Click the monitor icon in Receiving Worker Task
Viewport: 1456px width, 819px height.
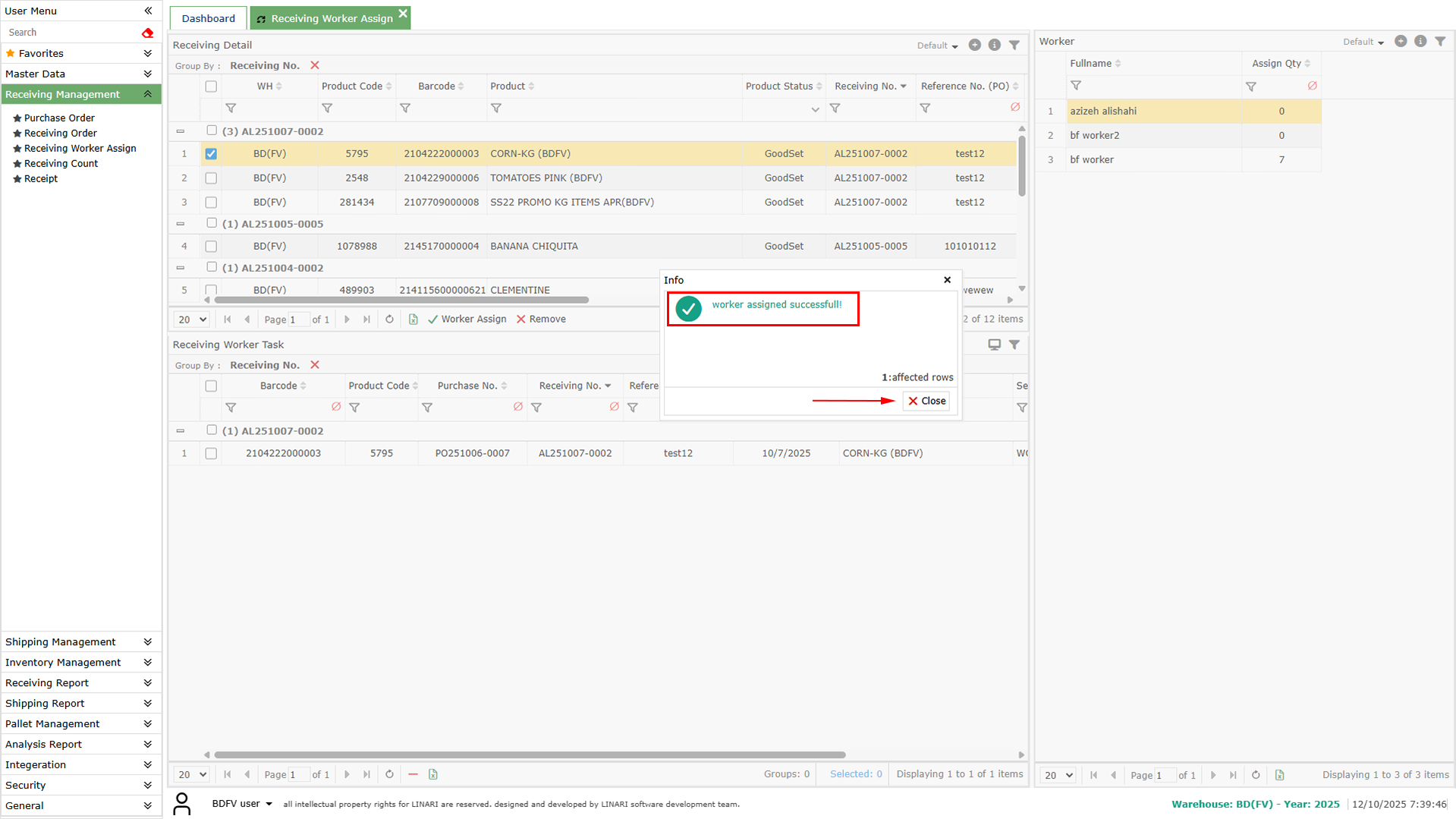tap(994, 345)
